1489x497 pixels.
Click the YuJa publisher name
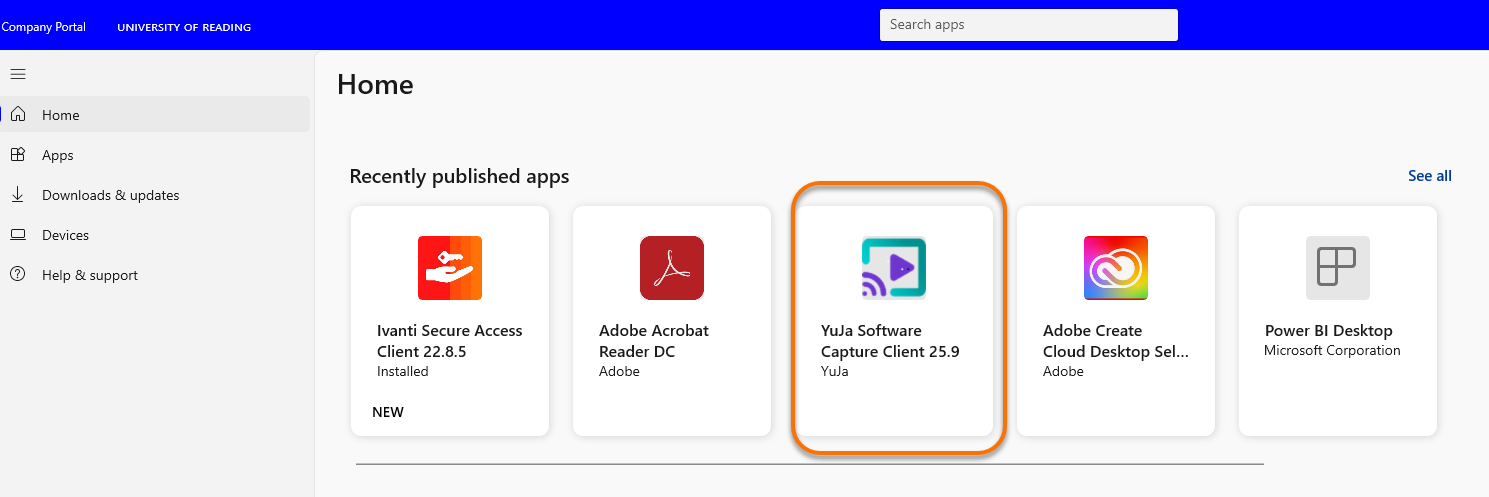click(x=834, y=372)
